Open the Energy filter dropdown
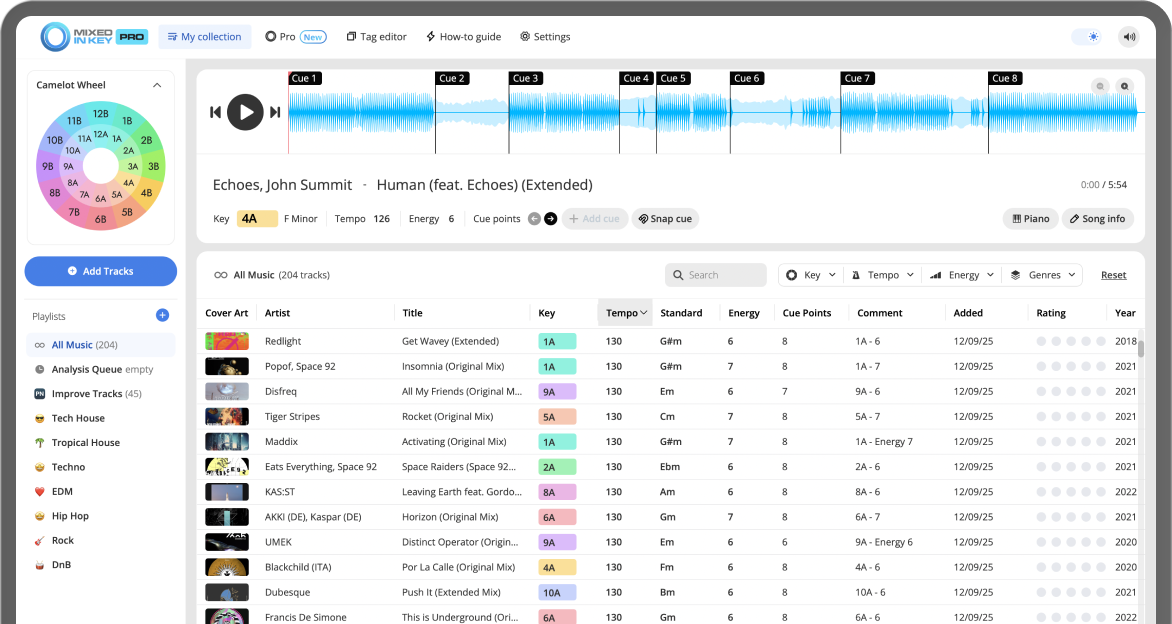This screenshot has width=1172, height=624. 961,275
